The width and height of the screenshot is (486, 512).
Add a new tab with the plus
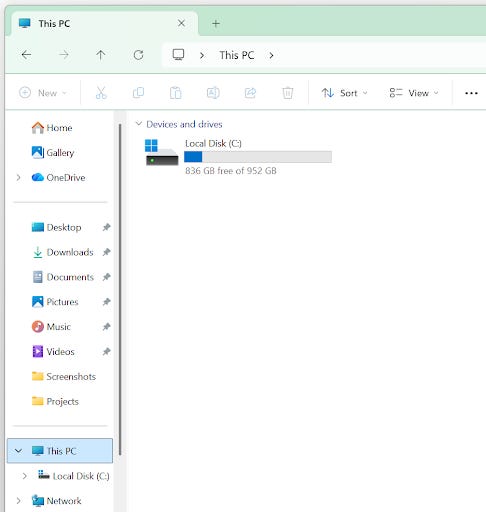click(216, 24)
